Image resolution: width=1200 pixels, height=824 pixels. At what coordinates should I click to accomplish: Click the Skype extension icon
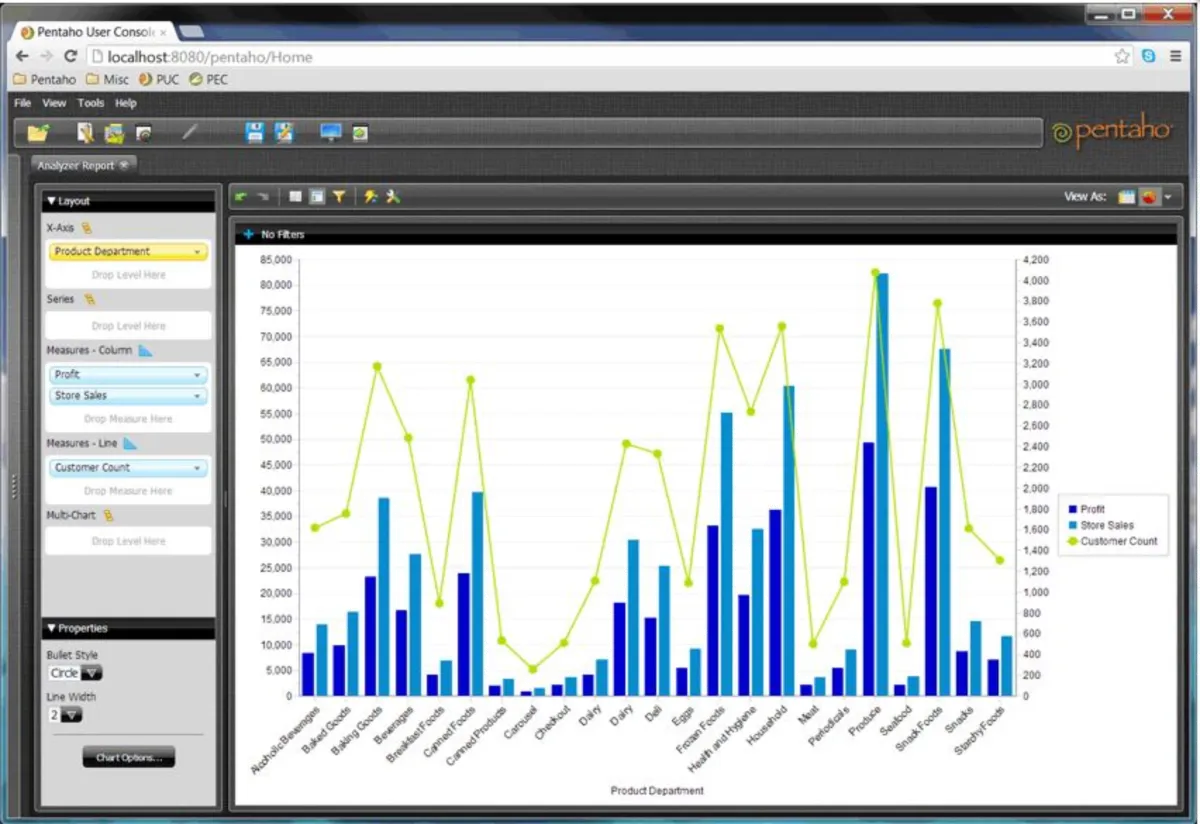click(x=1149, y=57)
